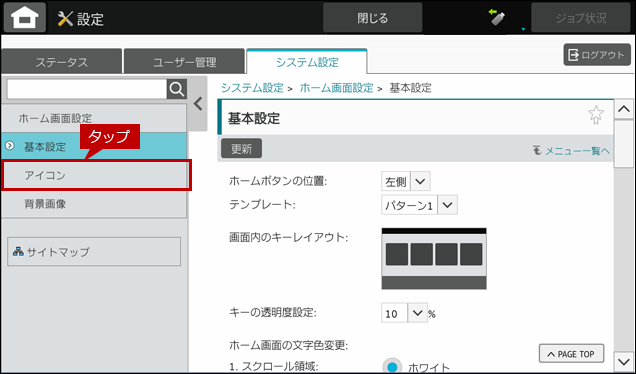Click the sitemap icon
This screenshot has width=636, height=374.
pyautogui.click(x=18, y=251)
